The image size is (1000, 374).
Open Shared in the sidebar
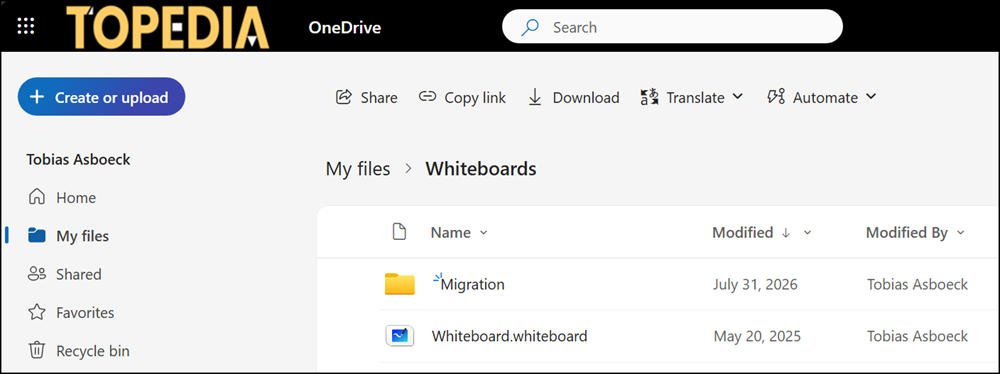[x=78, y=274]
